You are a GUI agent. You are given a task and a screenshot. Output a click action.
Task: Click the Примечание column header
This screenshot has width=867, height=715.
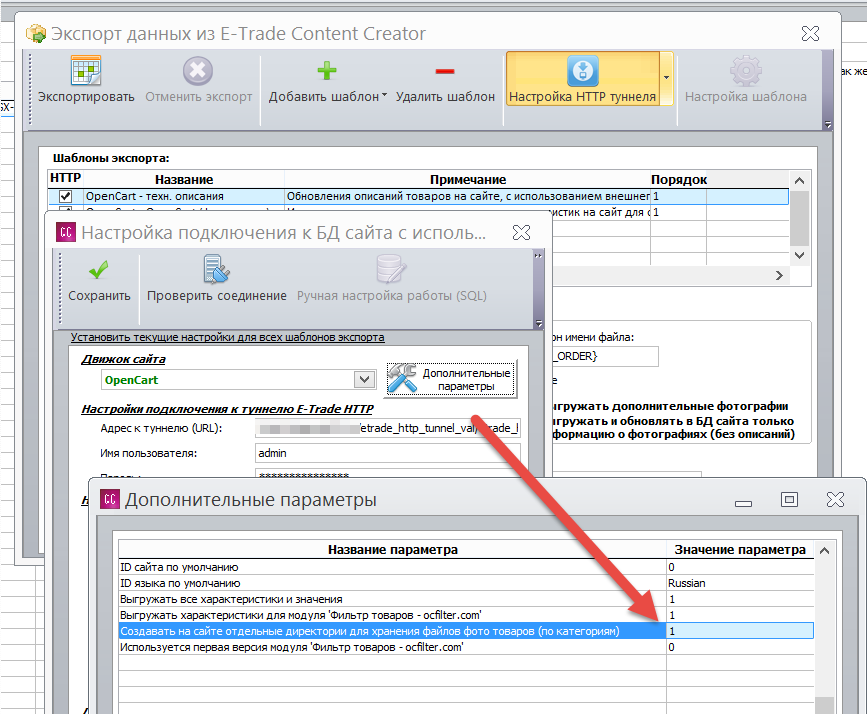coord(468,180)
